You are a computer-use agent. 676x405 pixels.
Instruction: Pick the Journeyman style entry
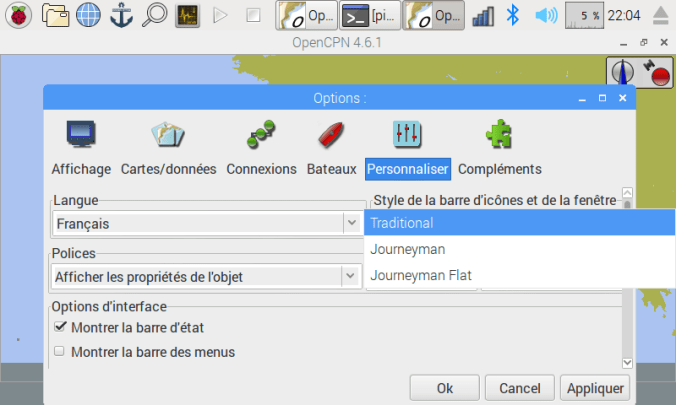click(x=408, y=249)
